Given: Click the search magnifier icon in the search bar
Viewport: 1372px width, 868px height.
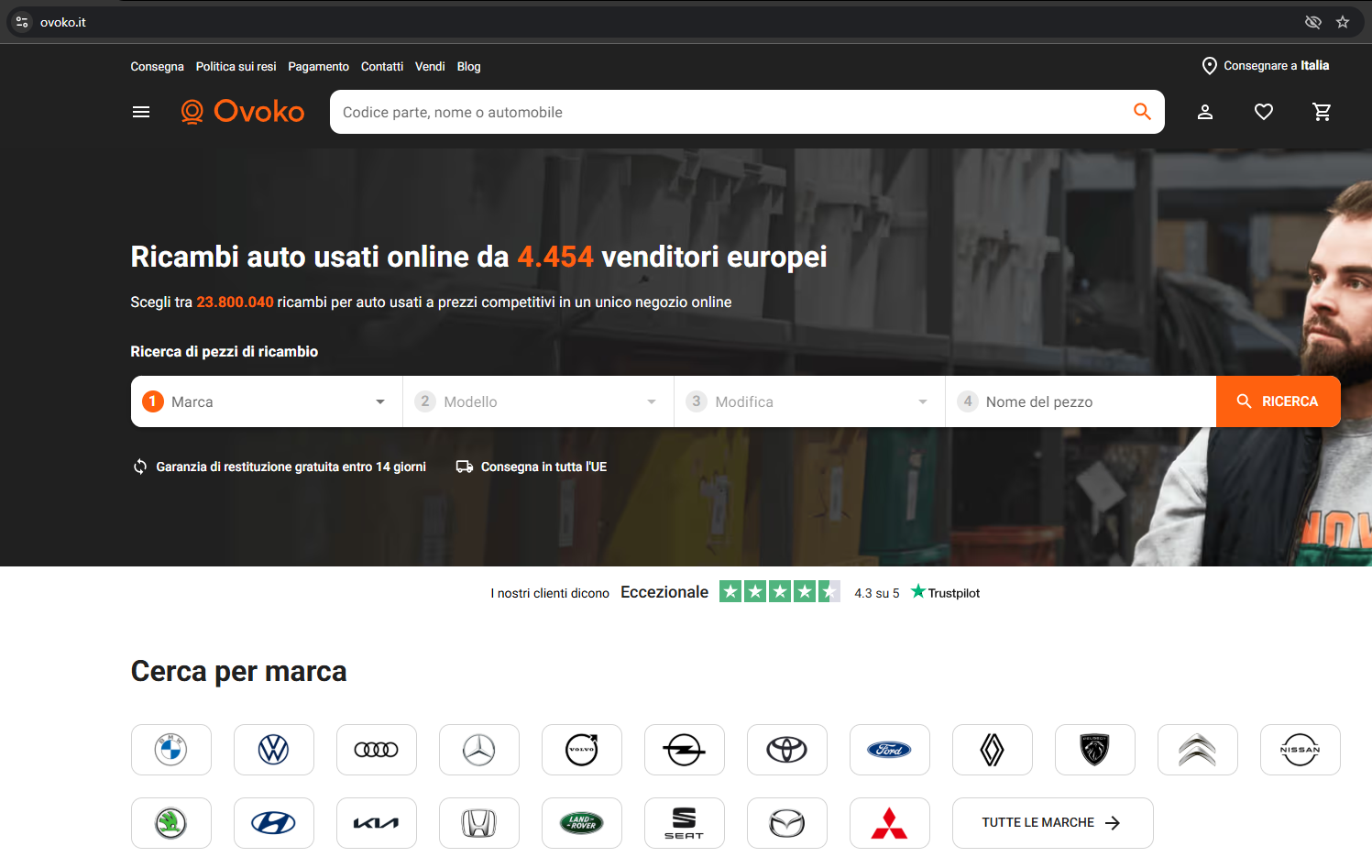Looking at the screenshot, I should 1142,112.
